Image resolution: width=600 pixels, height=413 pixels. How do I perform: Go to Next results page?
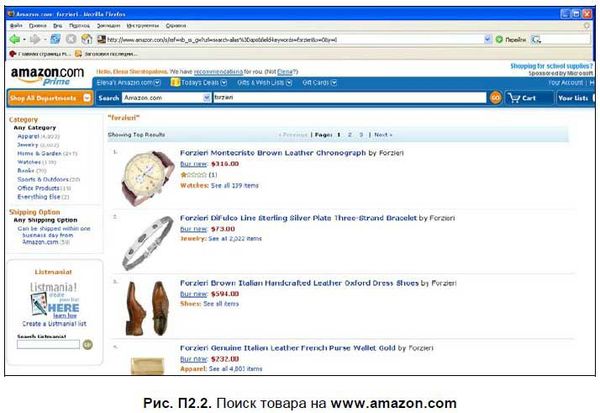[x=383, y=135]
